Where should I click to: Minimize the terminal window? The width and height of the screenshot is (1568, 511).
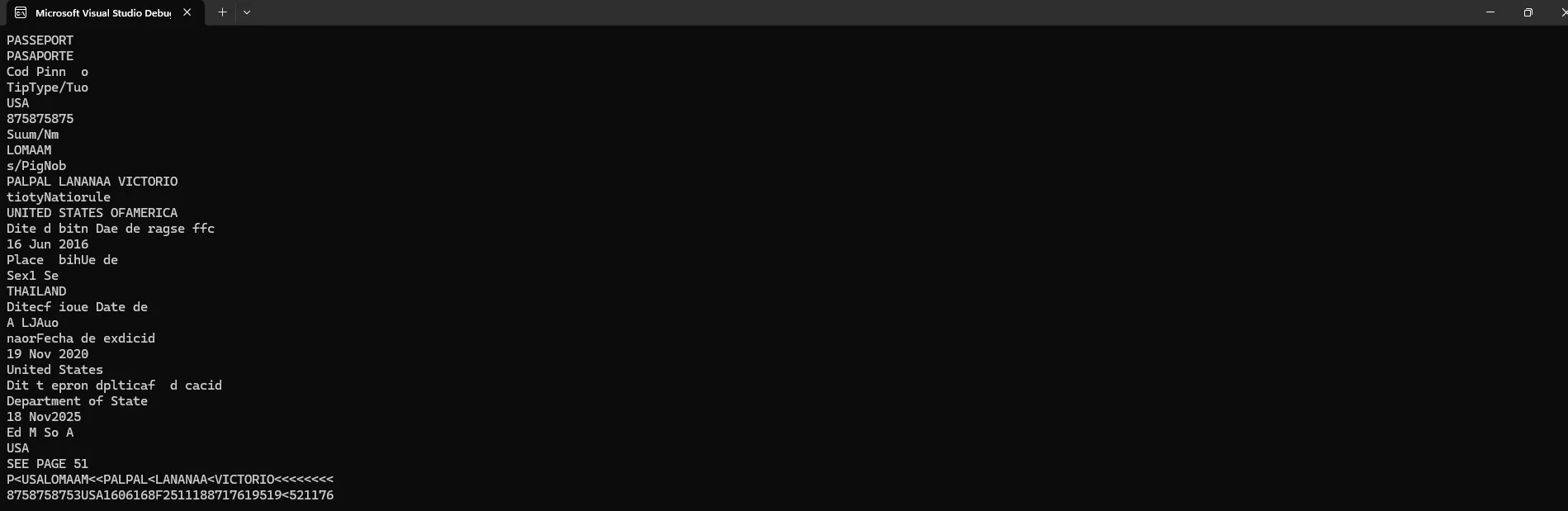point(1490,12)
